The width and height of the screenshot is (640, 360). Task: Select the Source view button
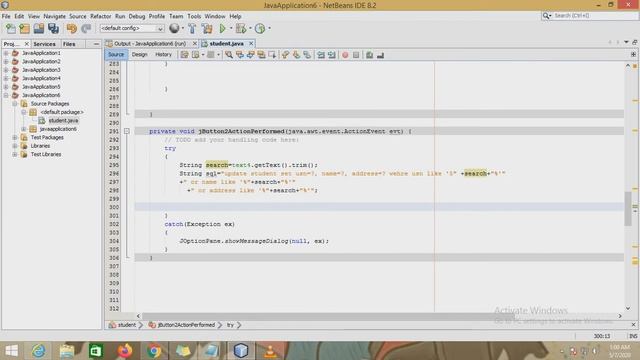tap(116, 54)
